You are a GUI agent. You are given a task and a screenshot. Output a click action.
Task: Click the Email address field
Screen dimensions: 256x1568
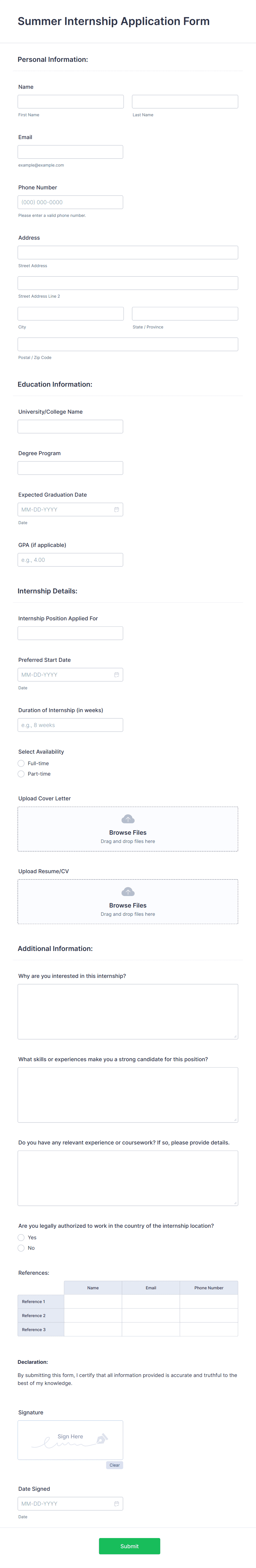70,151
